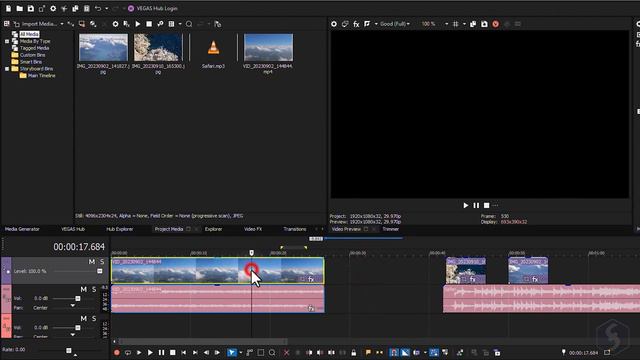
Task: Start preview in the Project Media toolbar
Action: pyautogui.click(x=138, y=24)
